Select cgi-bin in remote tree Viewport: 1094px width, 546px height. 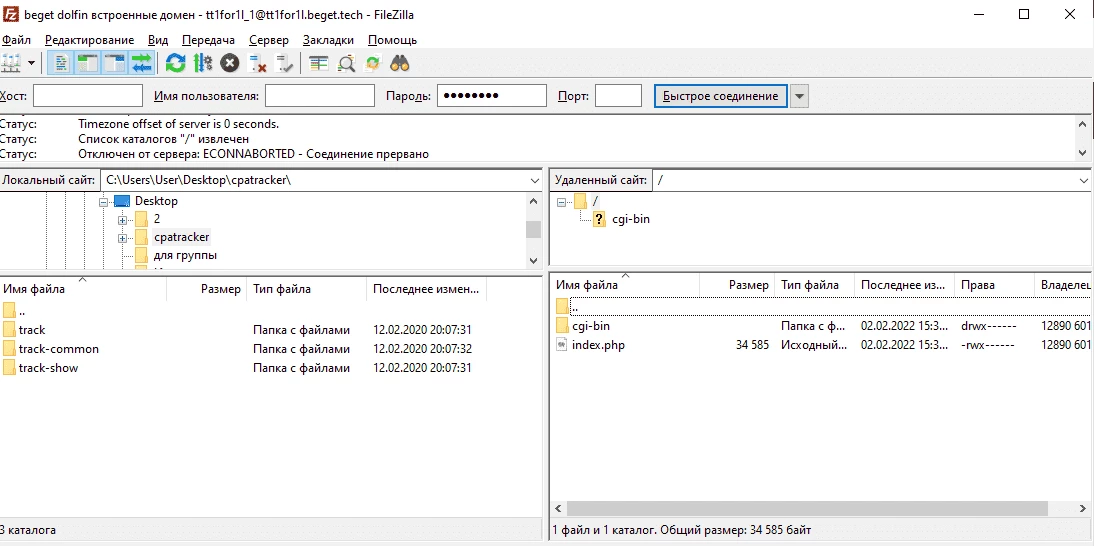coord(631,219)
